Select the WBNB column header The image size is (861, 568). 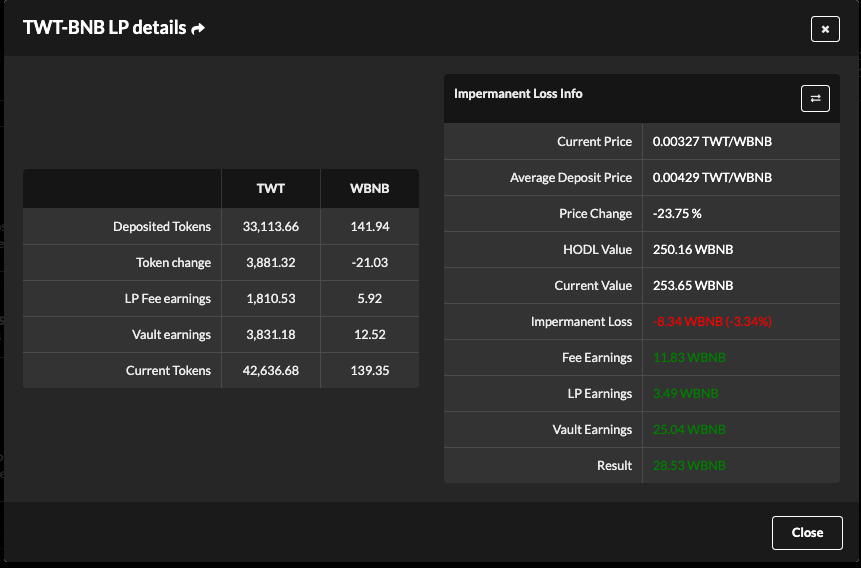click(x=370, y=188)
